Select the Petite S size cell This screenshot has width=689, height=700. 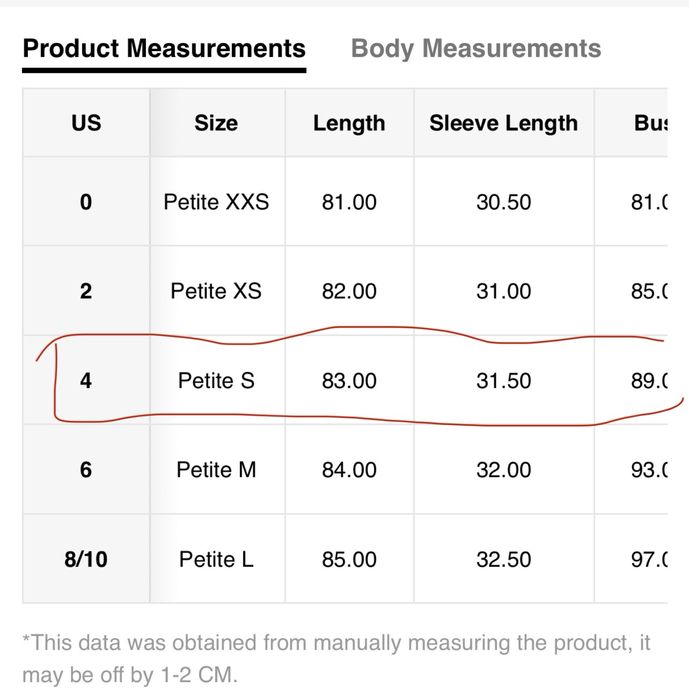(216, 381)
